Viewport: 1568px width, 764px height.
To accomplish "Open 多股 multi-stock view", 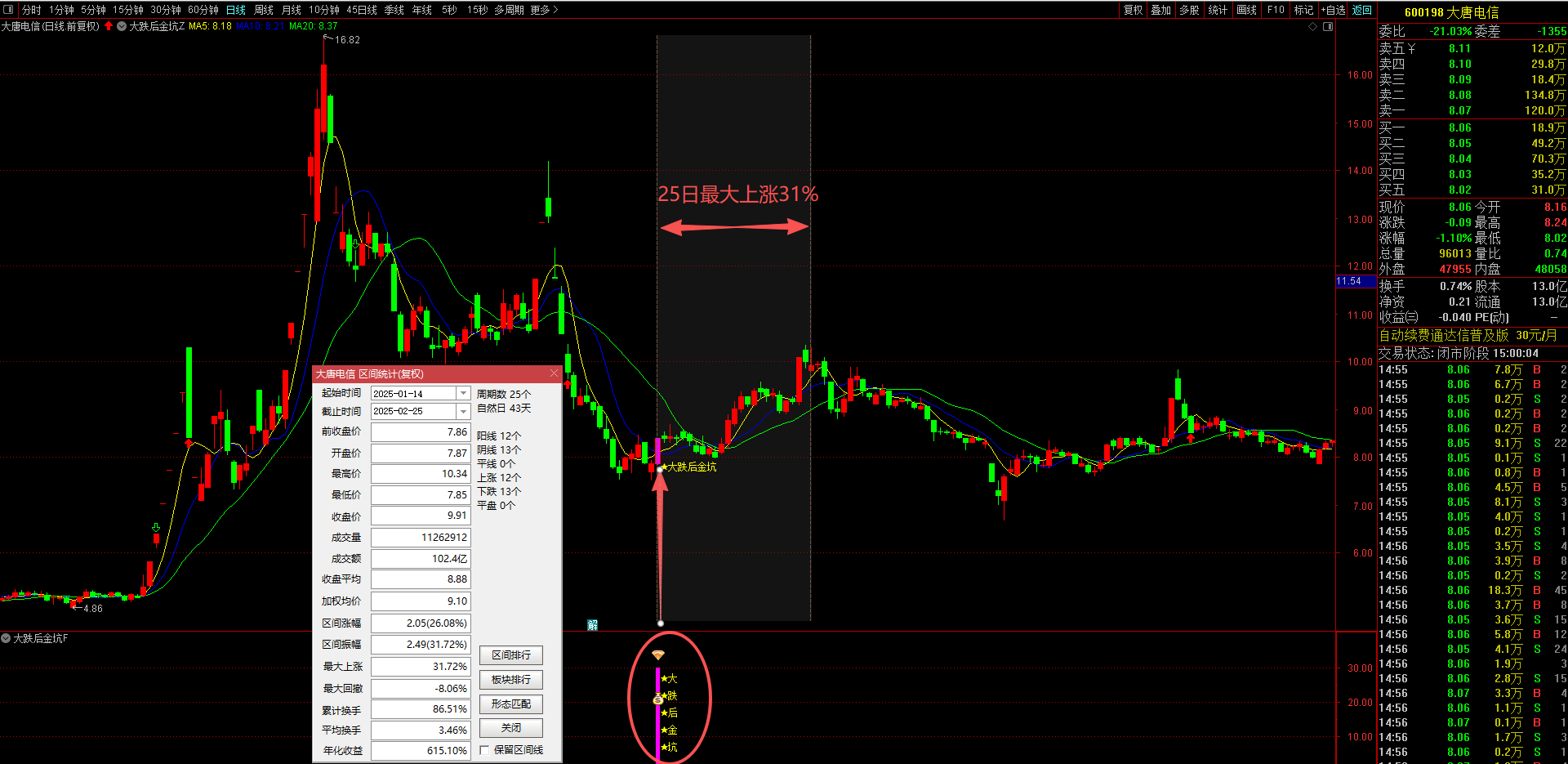I will 1189,10.
